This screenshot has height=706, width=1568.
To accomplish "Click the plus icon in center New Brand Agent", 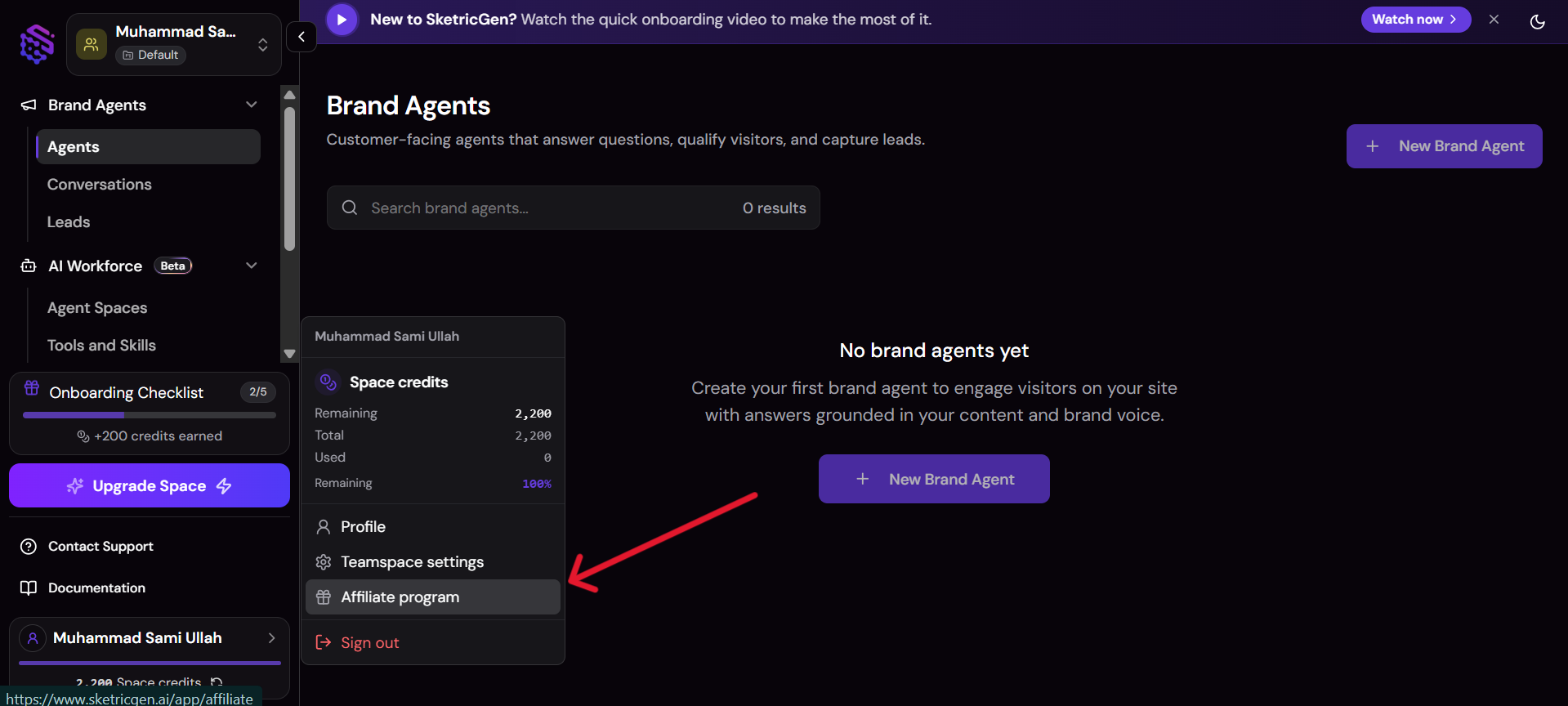I will (862, 479).
